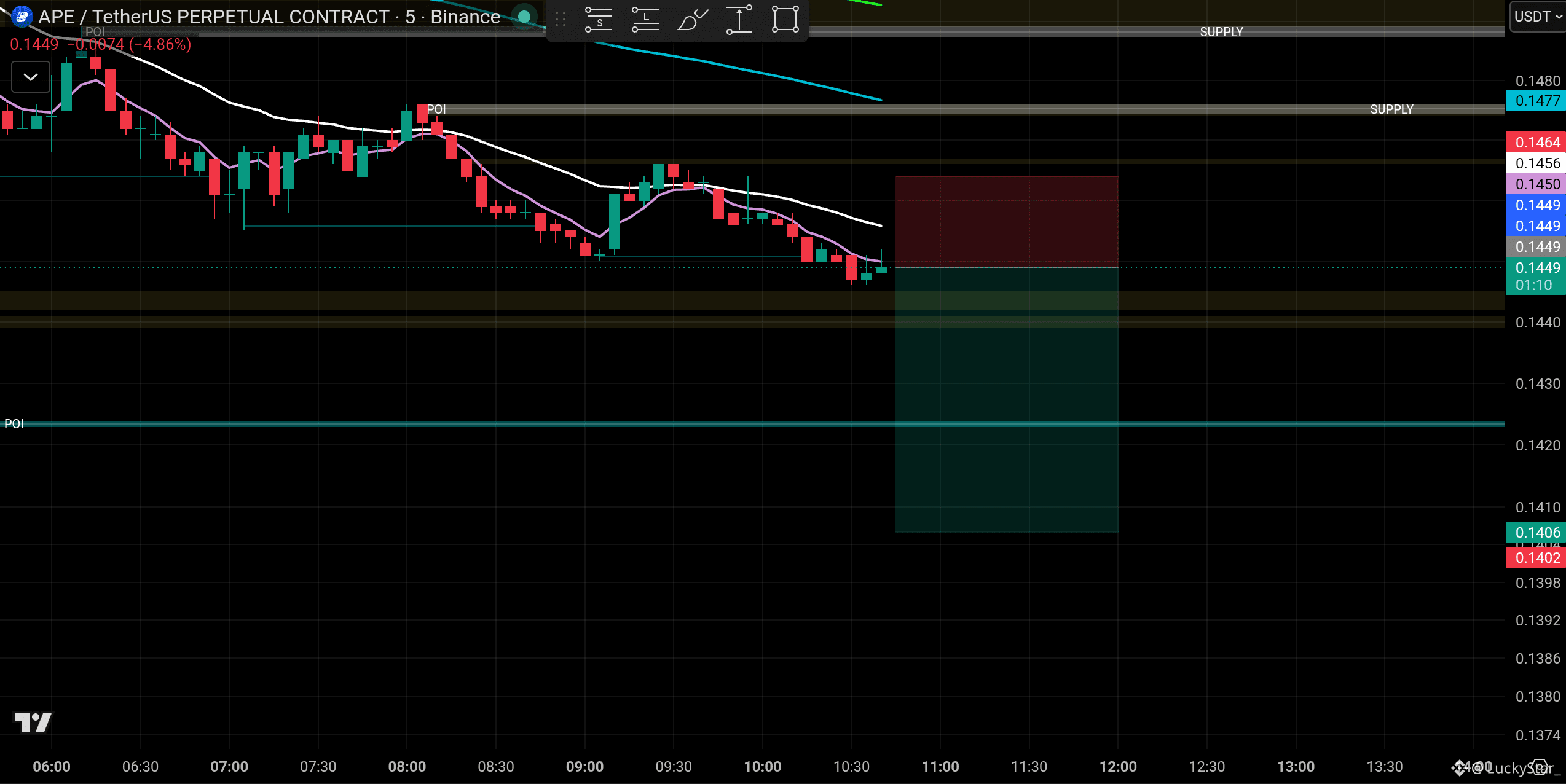Click the white 0.1456 price label

[x=1536, y=163]
